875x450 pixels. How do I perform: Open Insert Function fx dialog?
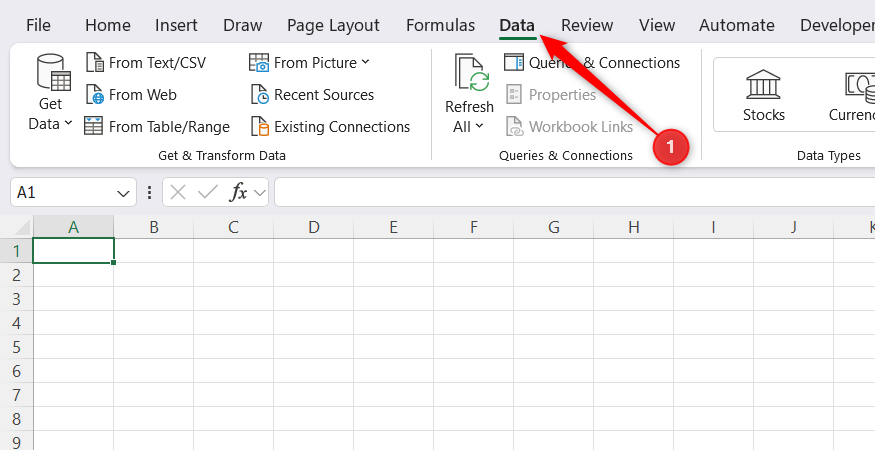coord(238,193)
